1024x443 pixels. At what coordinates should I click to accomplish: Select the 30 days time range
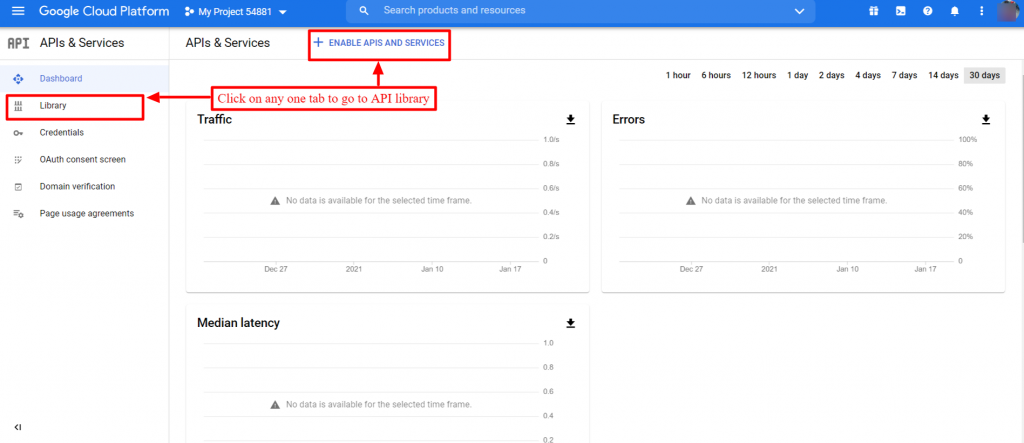pyautogui.click(x=984, y=76)
